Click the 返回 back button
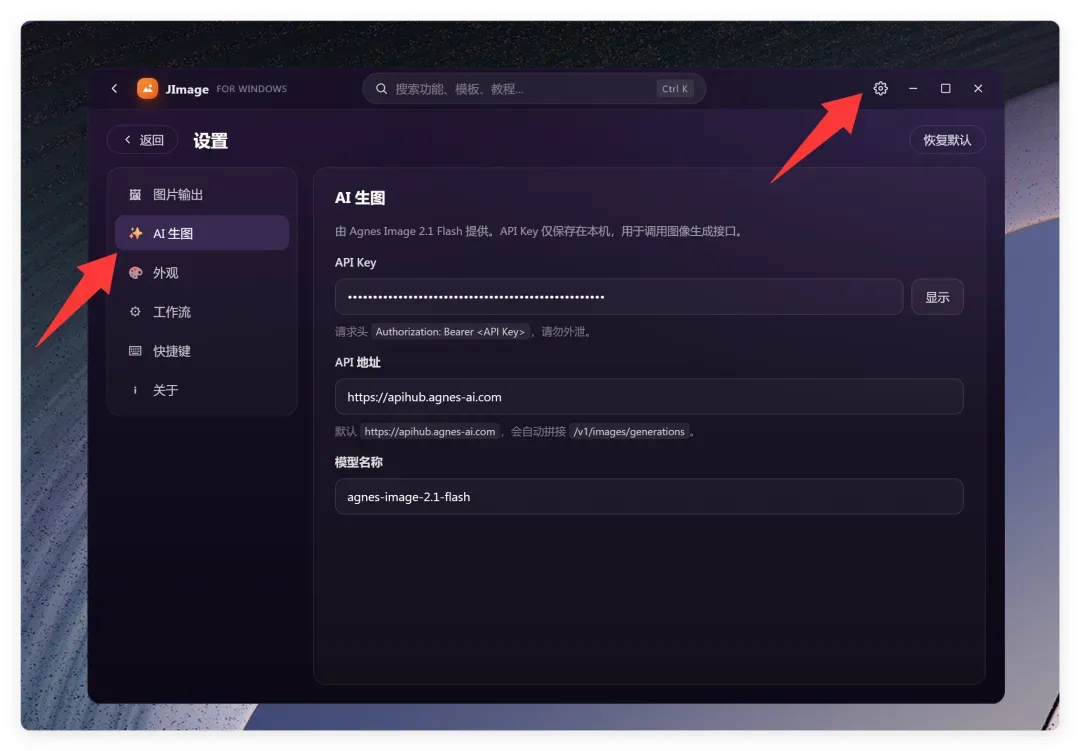Viewport: 1080px width, 751px height. (x=143, y=140)
